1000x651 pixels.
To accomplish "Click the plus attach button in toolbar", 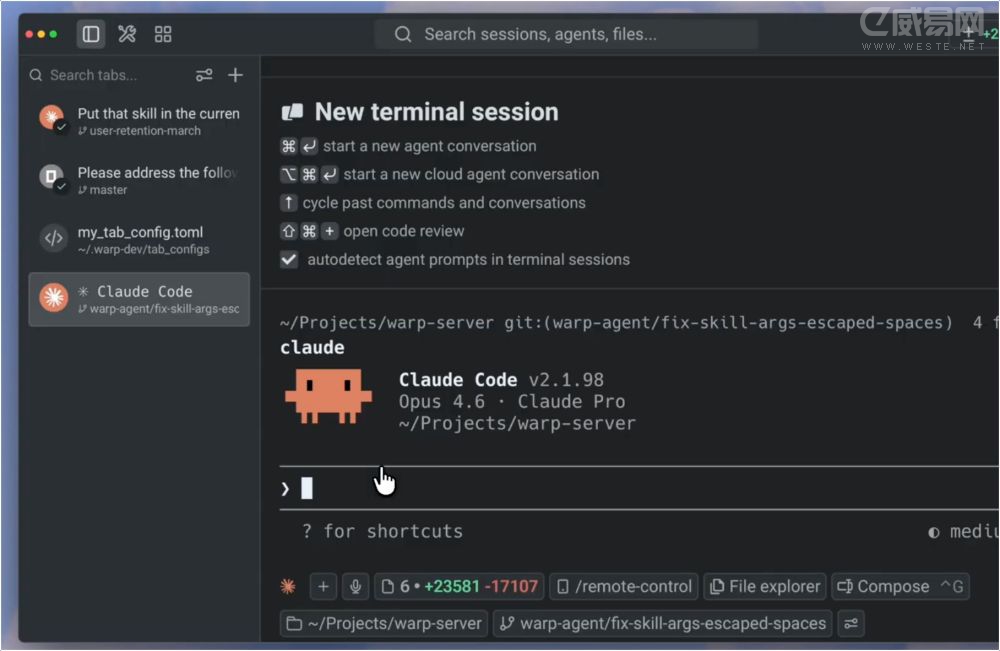I will coord(323,587).
